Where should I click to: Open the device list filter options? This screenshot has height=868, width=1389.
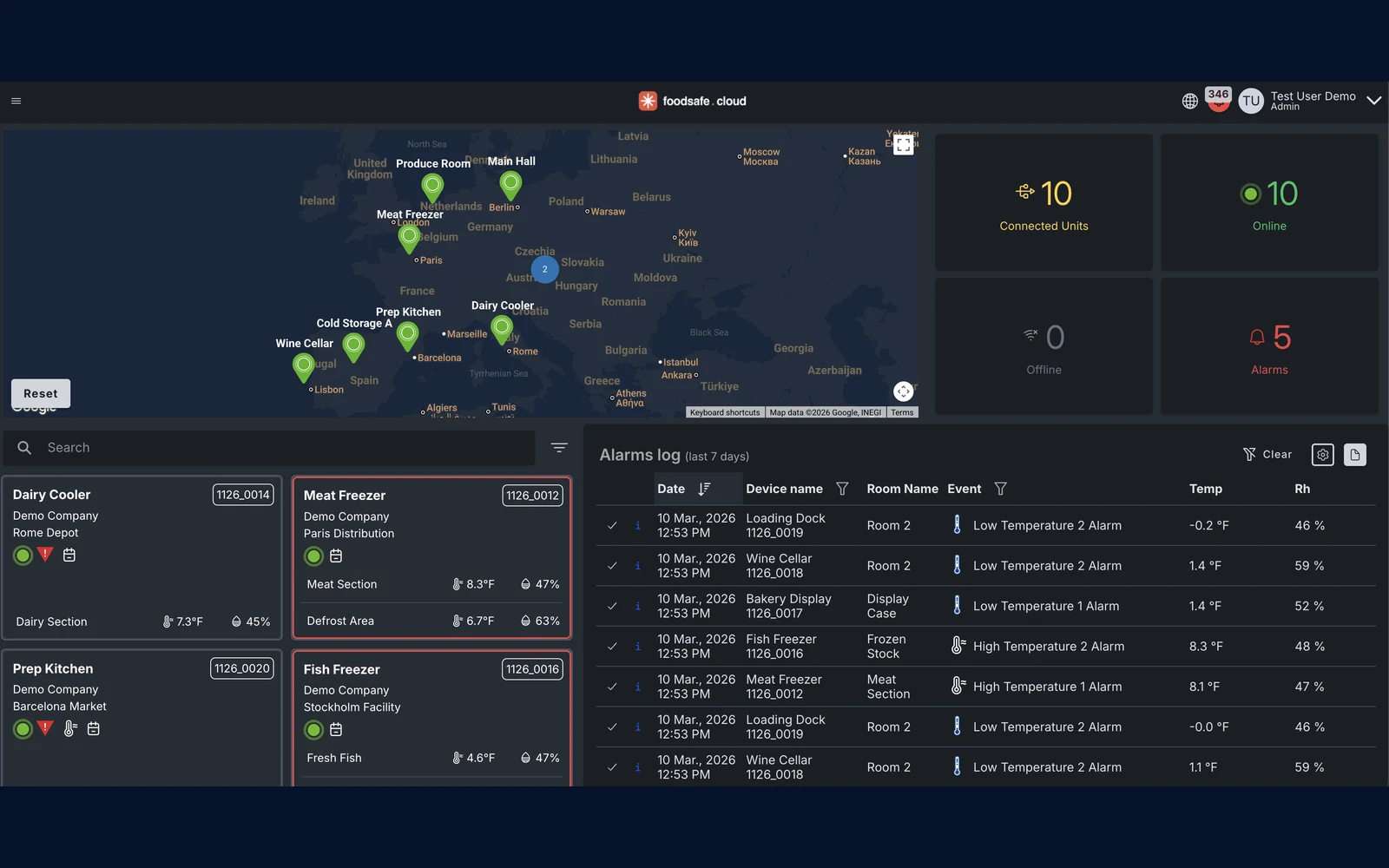(x=559, y=448)
